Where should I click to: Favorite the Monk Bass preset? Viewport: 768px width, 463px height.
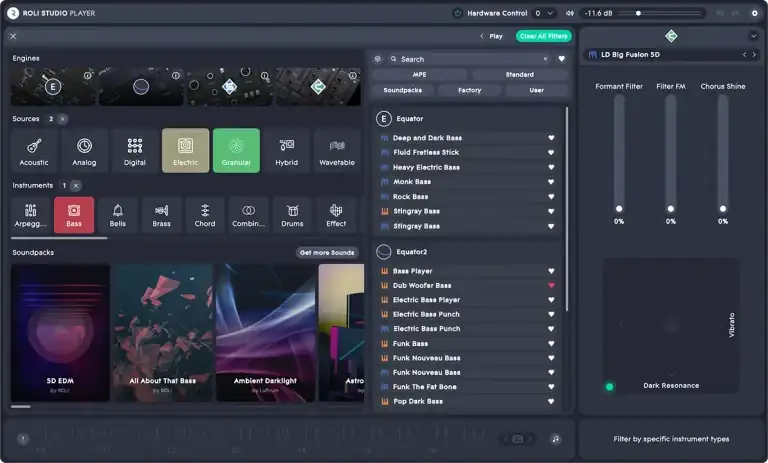click(x=551, y=182)
